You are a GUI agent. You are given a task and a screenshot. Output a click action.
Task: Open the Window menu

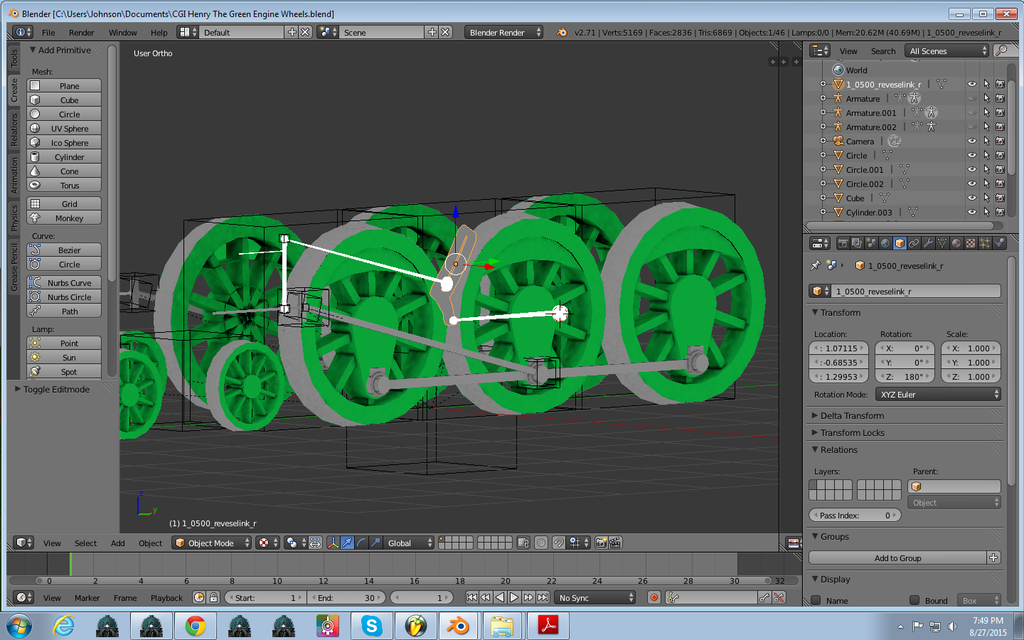[x=123, y=32]
